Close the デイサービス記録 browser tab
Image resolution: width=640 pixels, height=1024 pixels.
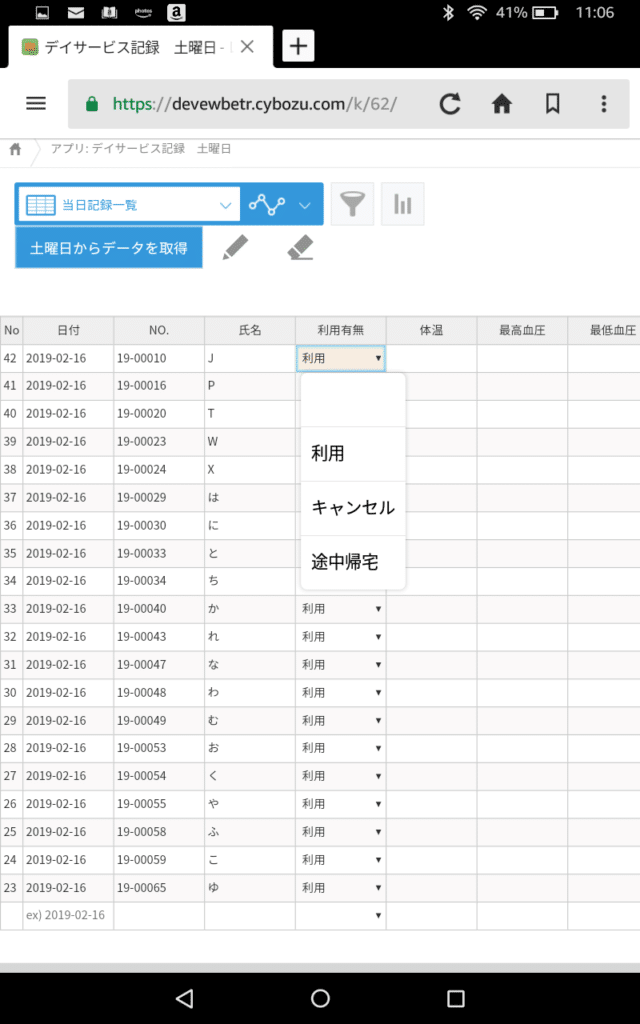[247, 47]
